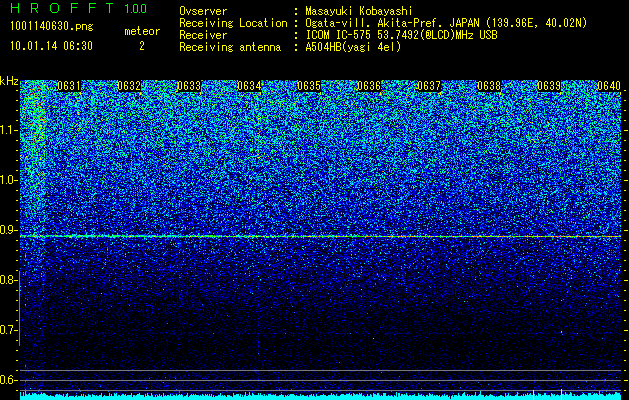
Task: Click the kHz axis unit label
Action: click(9, 81)
